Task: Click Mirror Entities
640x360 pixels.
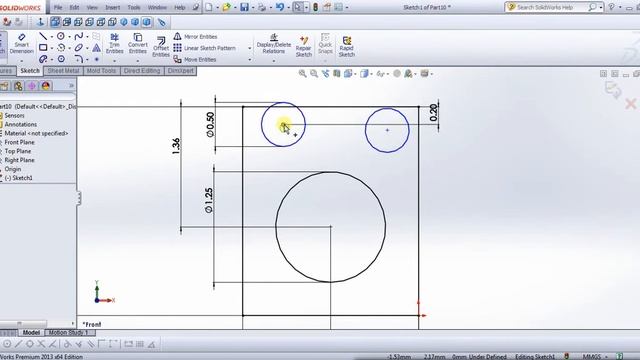Action: 195,37
